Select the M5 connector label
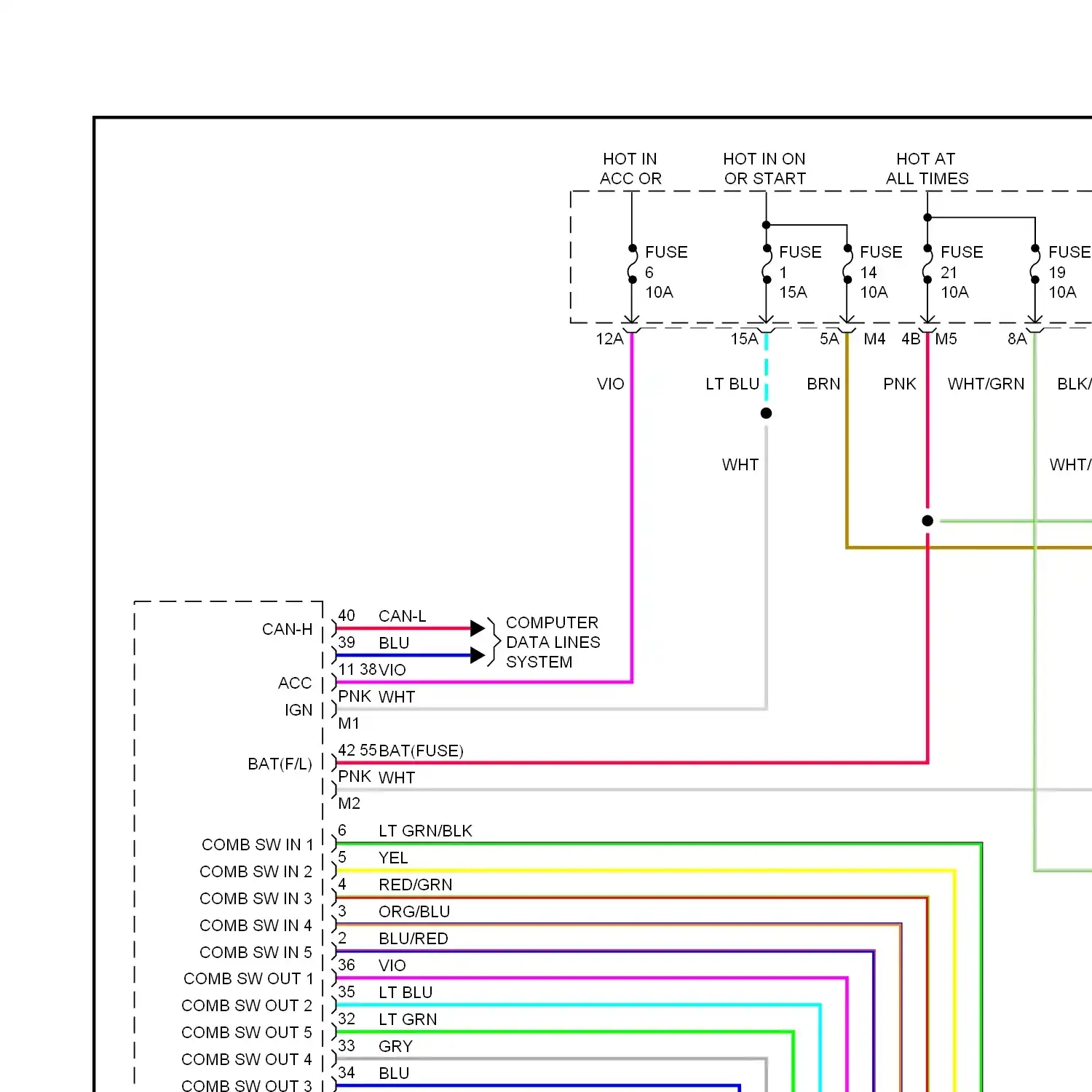Screen dimensions: 1092x1092 click(946, 339)
